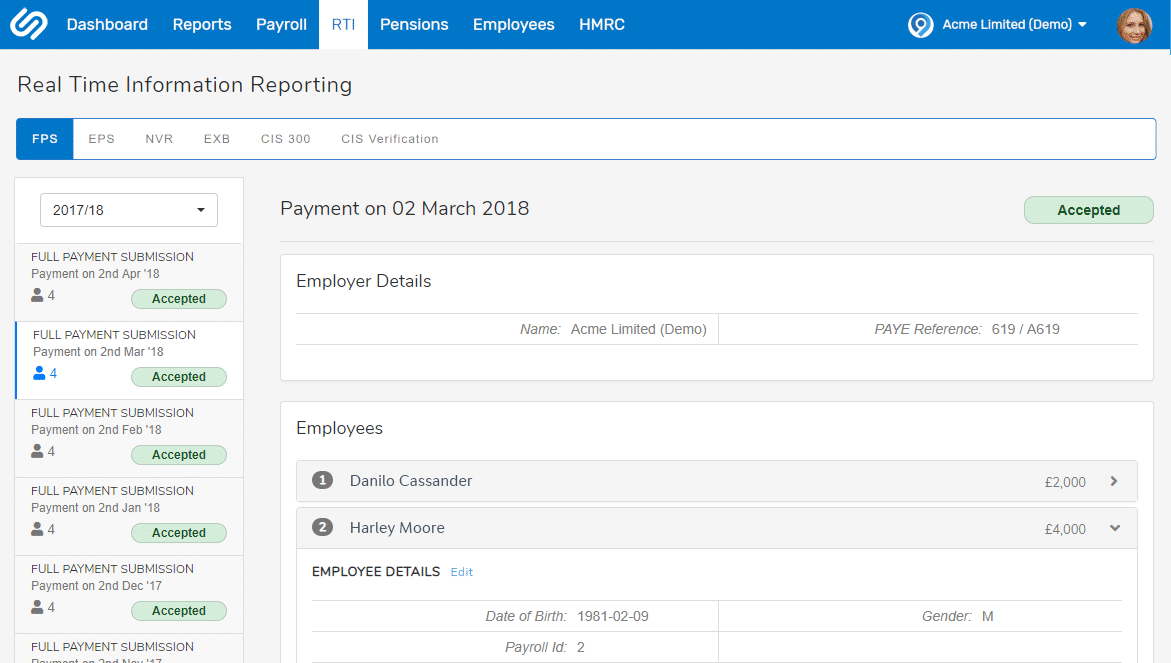Select Payment on 2nd Mar '18 submission
The image size is (1171, 663).
pos(129,361)
